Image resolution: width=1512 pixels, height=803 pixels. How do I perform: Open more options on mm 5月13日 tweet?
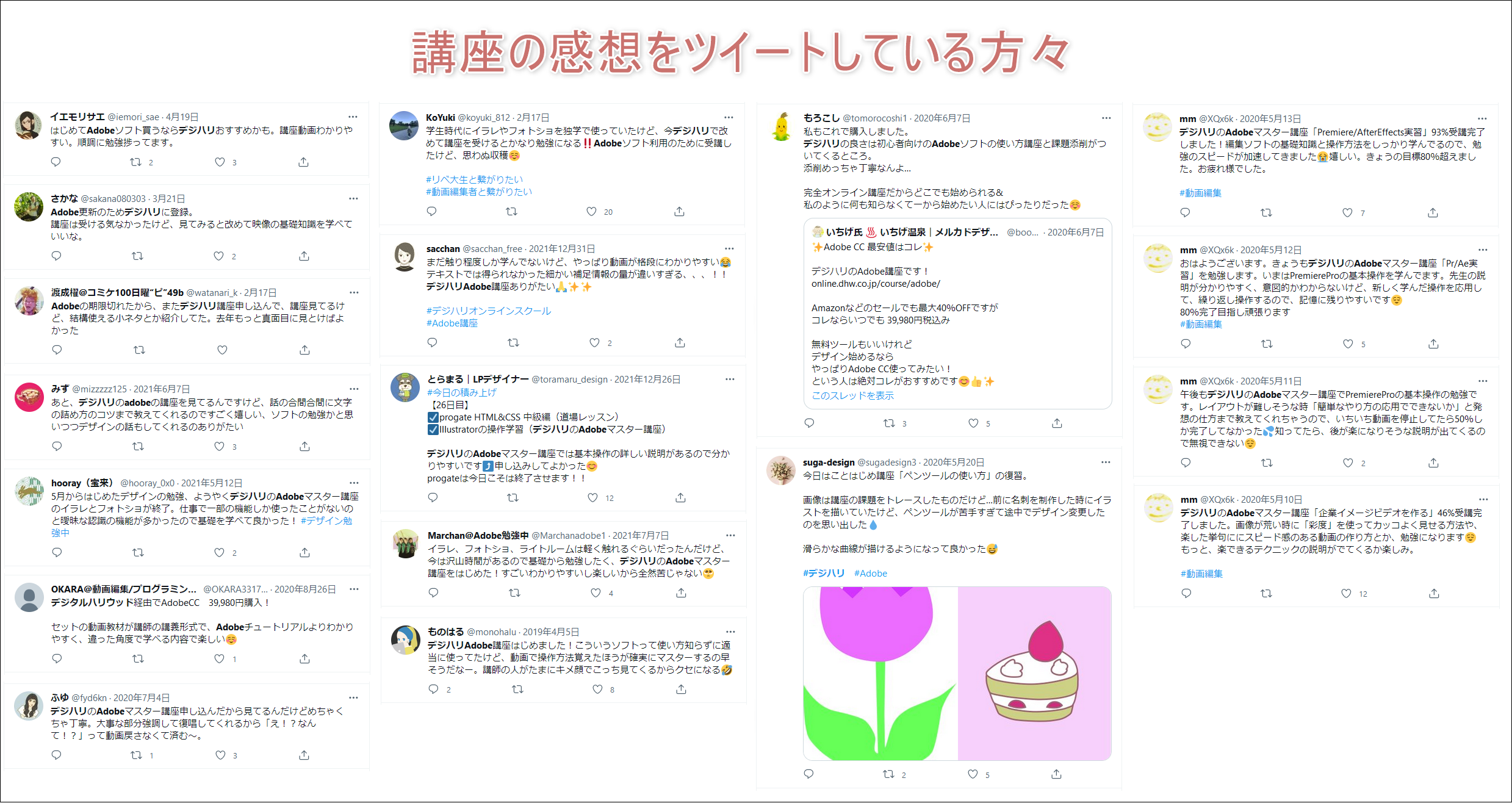1482,118
